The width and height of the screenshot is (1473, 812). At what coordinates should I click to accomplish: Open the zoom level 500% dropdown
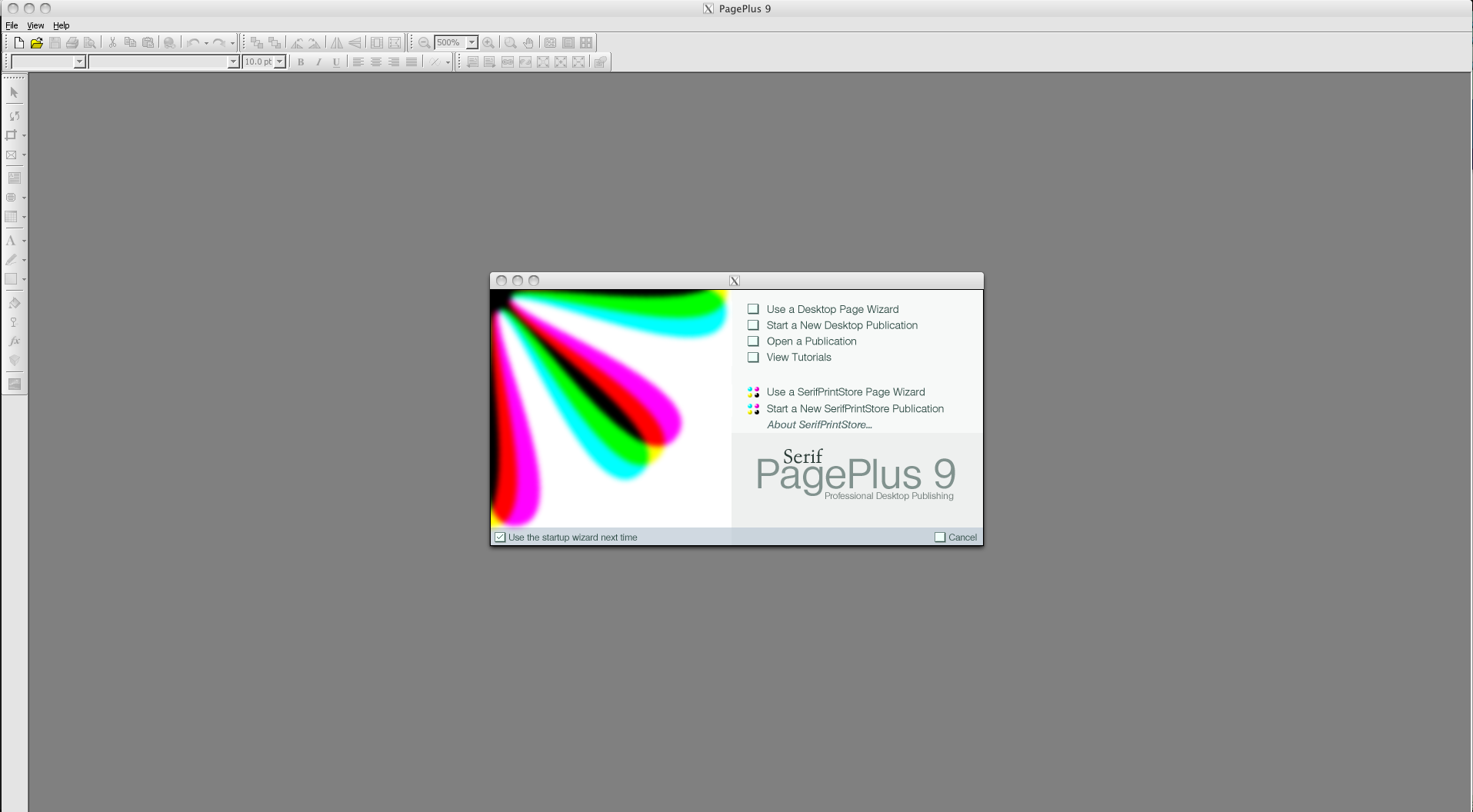click(472, 43)
